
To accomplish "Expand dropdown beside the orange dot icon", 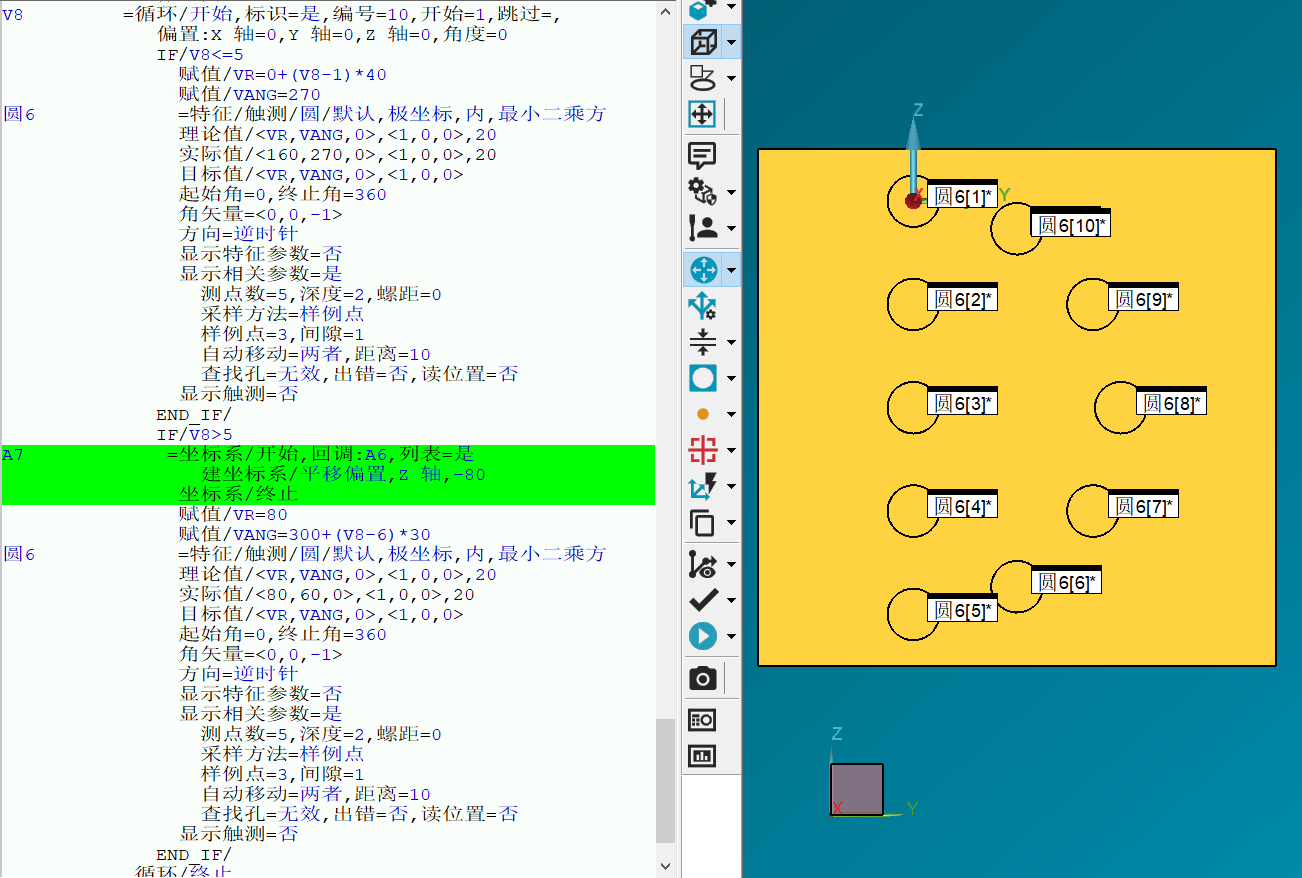I will click(732, 415).
